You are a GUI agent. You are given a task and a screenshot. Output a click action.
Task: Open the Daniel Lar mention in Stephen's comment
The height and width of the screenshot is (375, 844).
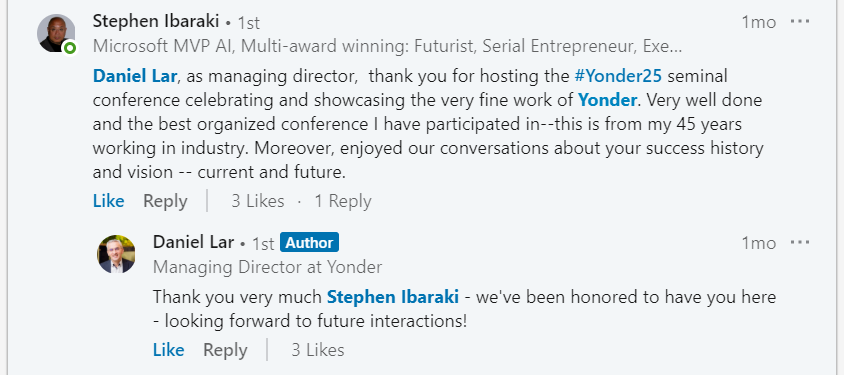point(135,76)
